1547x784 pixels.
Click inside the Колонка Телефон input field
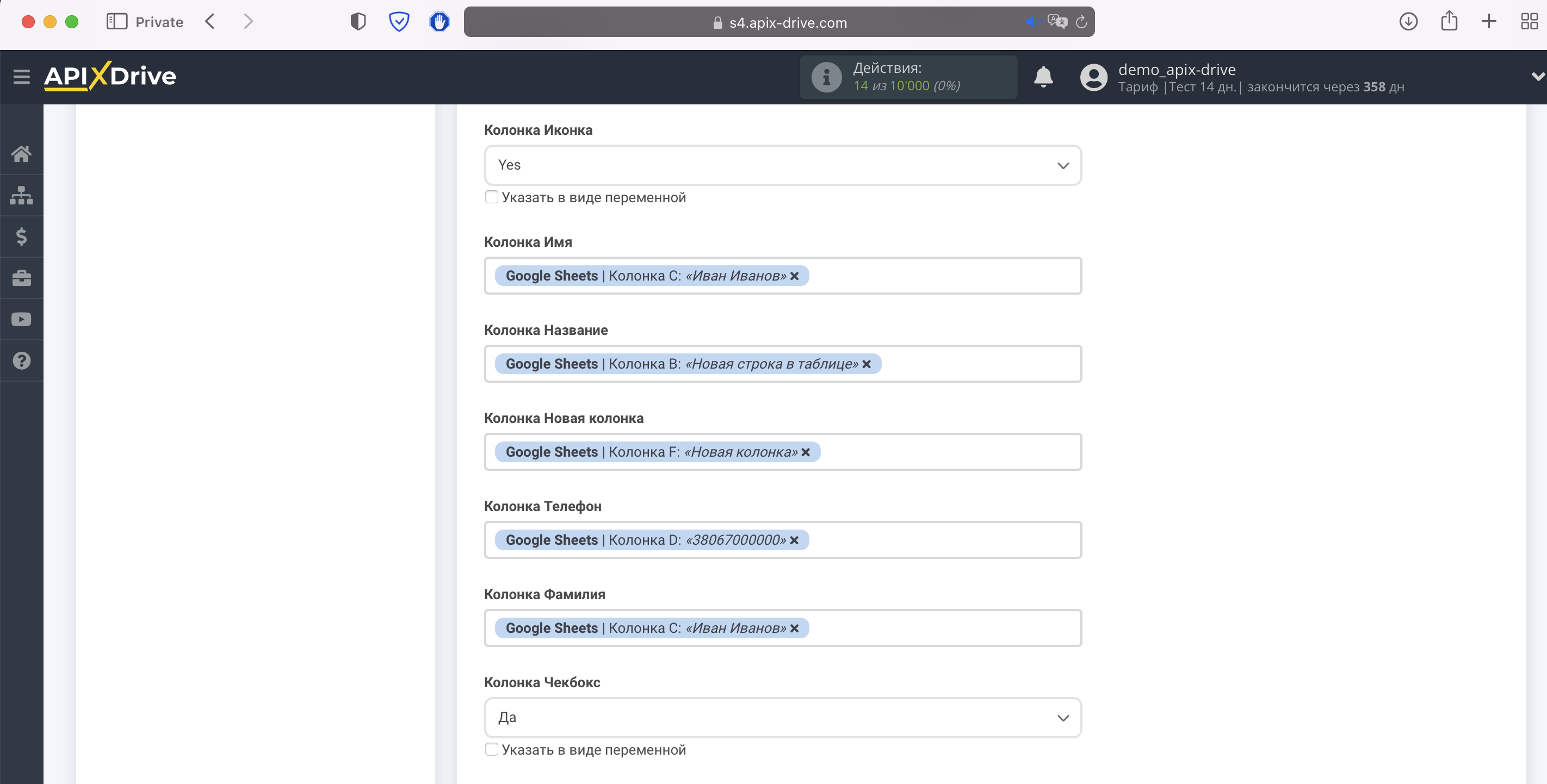[x=783, y=540]
